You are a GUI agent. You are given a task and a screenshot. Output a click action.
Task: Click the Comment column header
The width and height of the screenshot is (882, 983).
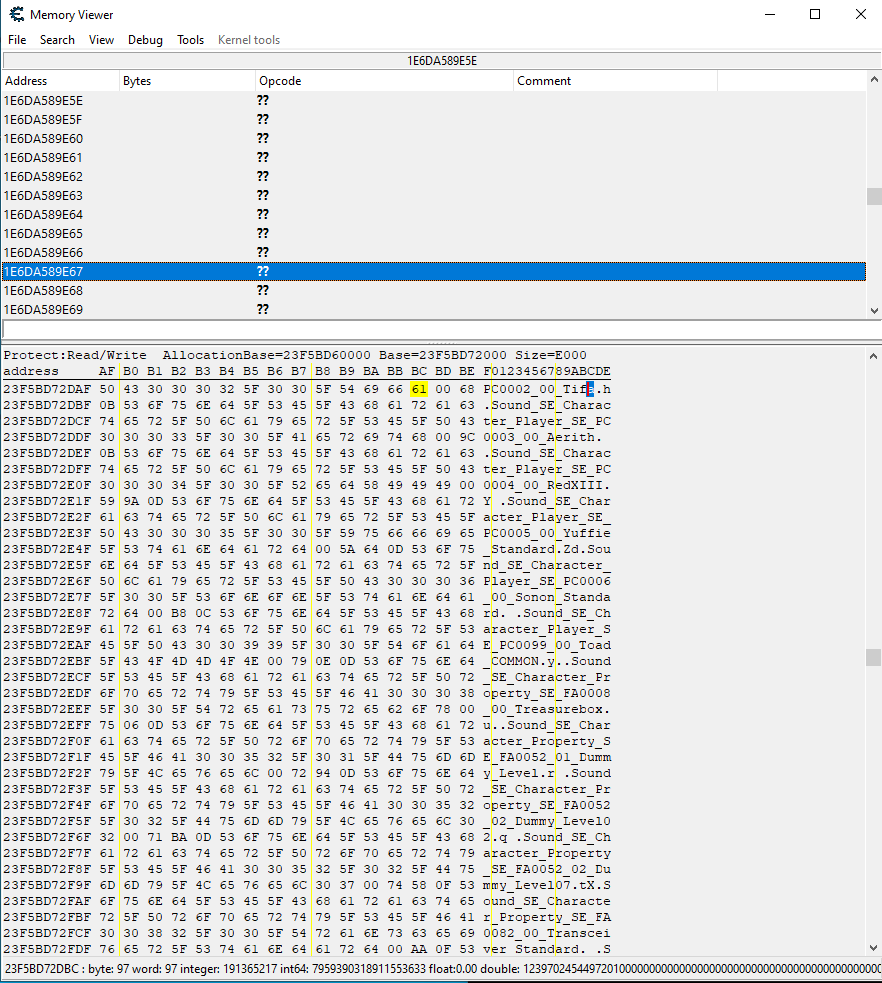click(544, 81)
